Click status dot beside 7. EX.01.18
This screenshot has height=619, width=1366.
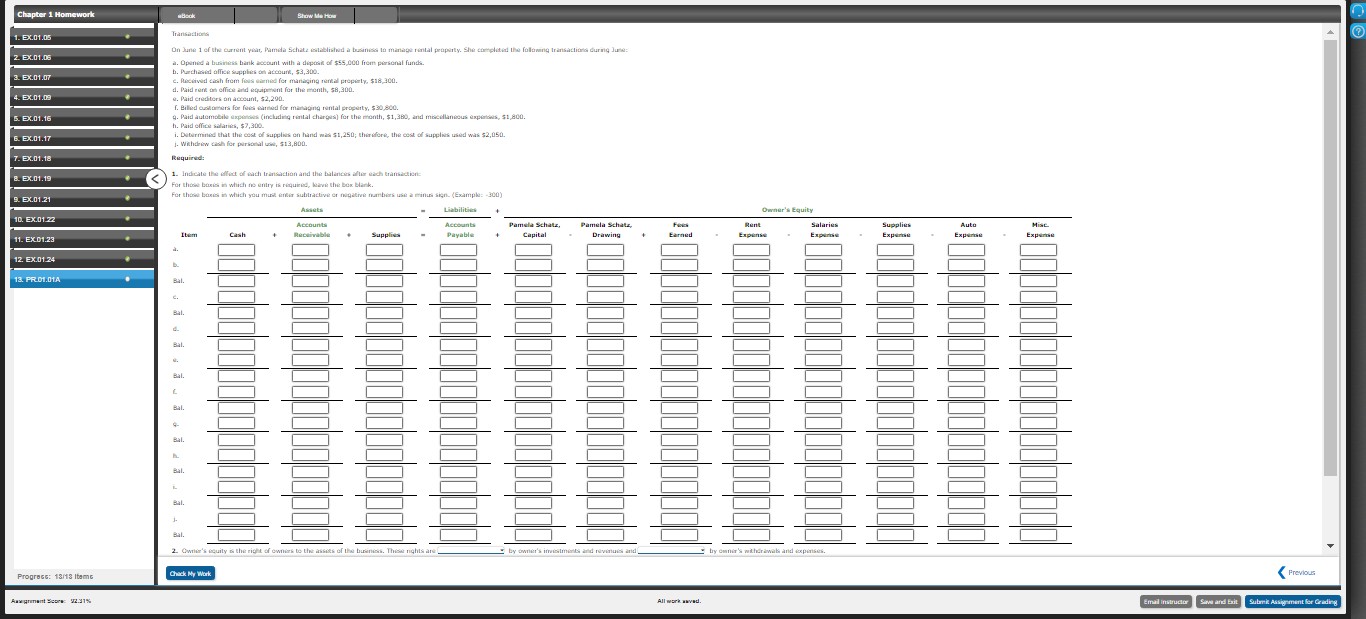point(126,159)
